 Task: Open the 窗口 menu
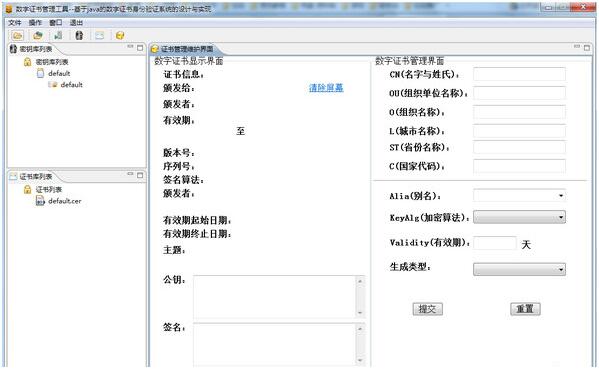(x=56, y=23)
